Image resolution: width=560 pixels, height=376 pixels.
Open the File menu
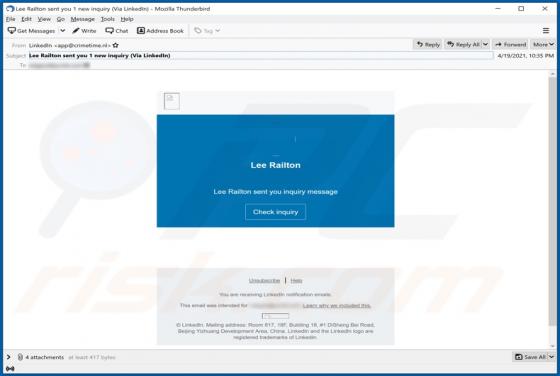pos(10,19)
